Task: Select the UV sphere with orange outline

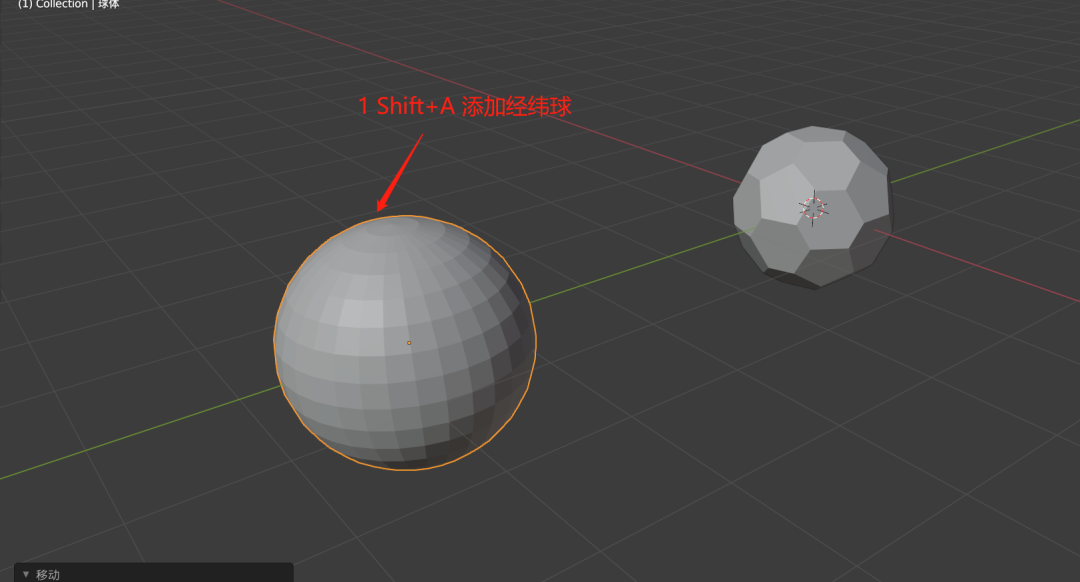Action: [x=405, y=342]
